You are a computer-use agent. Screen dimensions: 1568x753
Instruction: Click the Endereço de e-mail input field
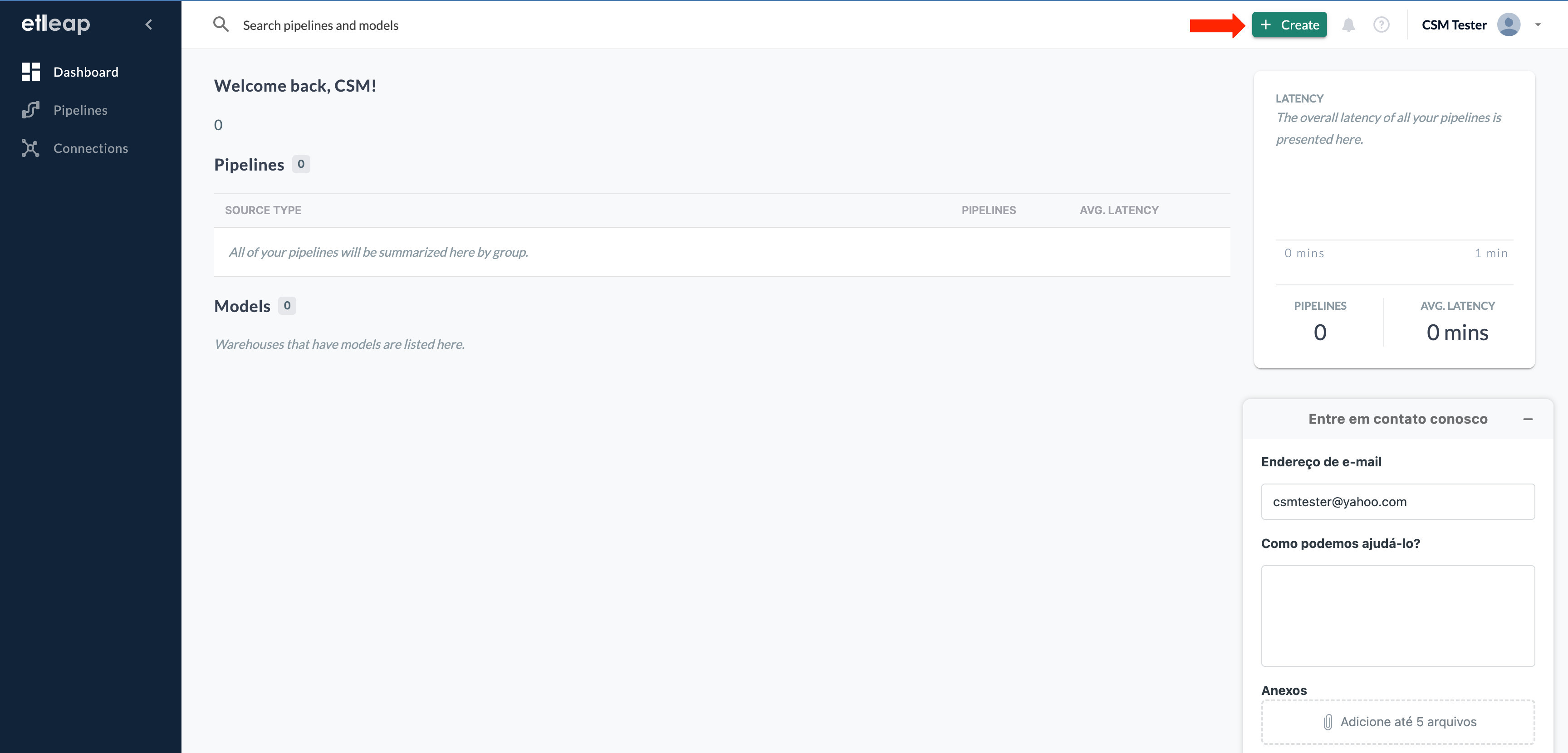(x=1397, y=502)
